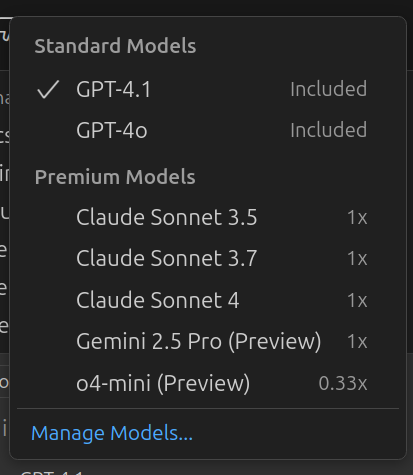Choose Gemini 2.5 Pro (Preview)

point(208,341)
